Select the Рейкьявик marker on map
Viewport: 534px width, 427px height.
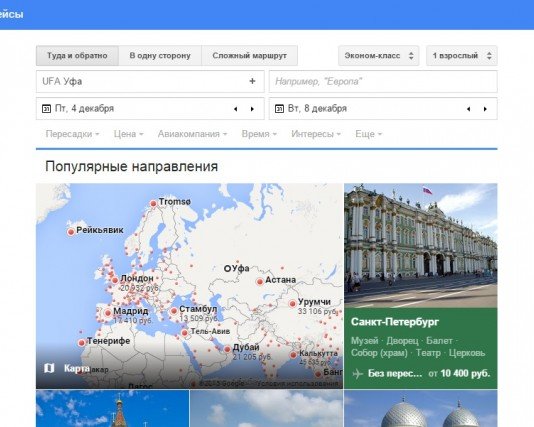click(71, 232)
